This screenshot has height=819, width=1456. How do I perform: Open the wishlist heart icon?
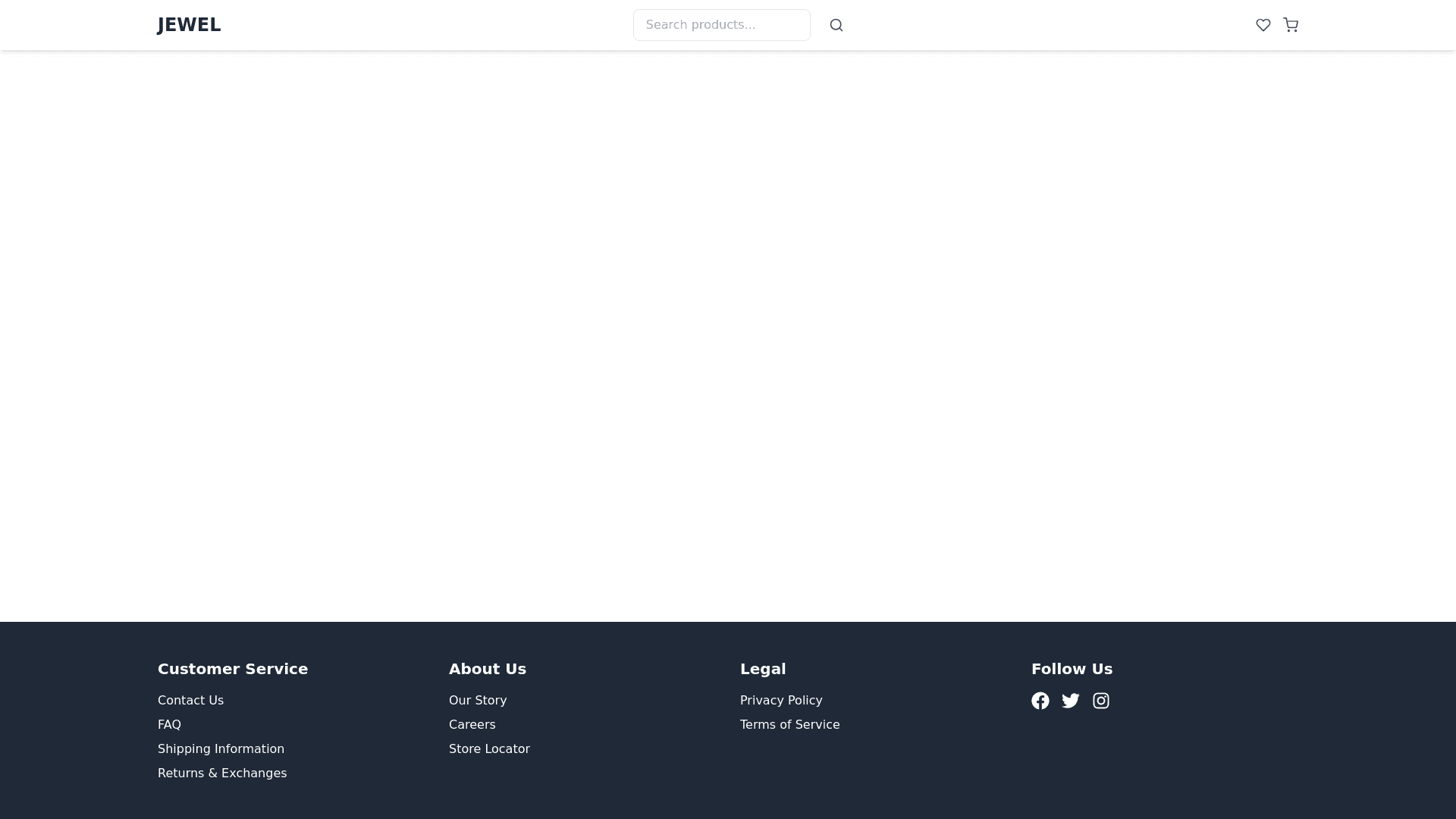(x=1263, y=25)
